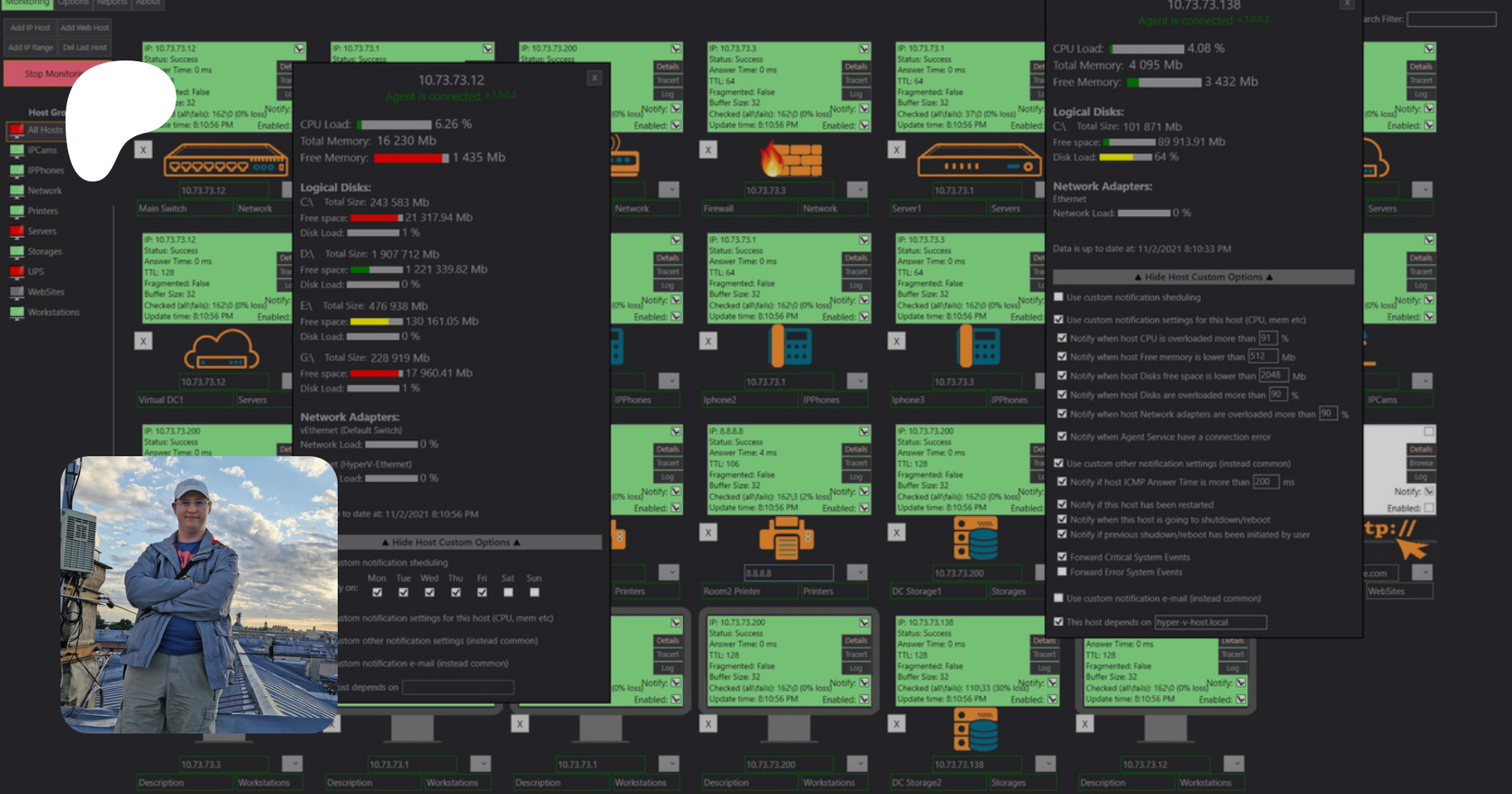The image size is (1512, 794).
Task: Click the Server1 rack device icon
Action: (x=979, y=159)
